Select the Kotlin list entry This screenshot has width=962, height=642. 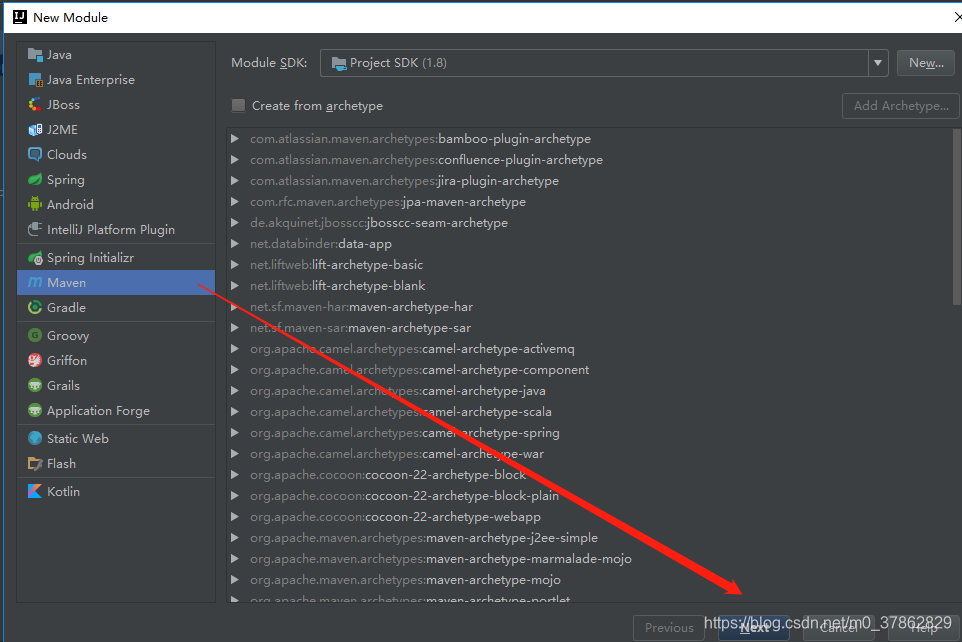[116, 492]
